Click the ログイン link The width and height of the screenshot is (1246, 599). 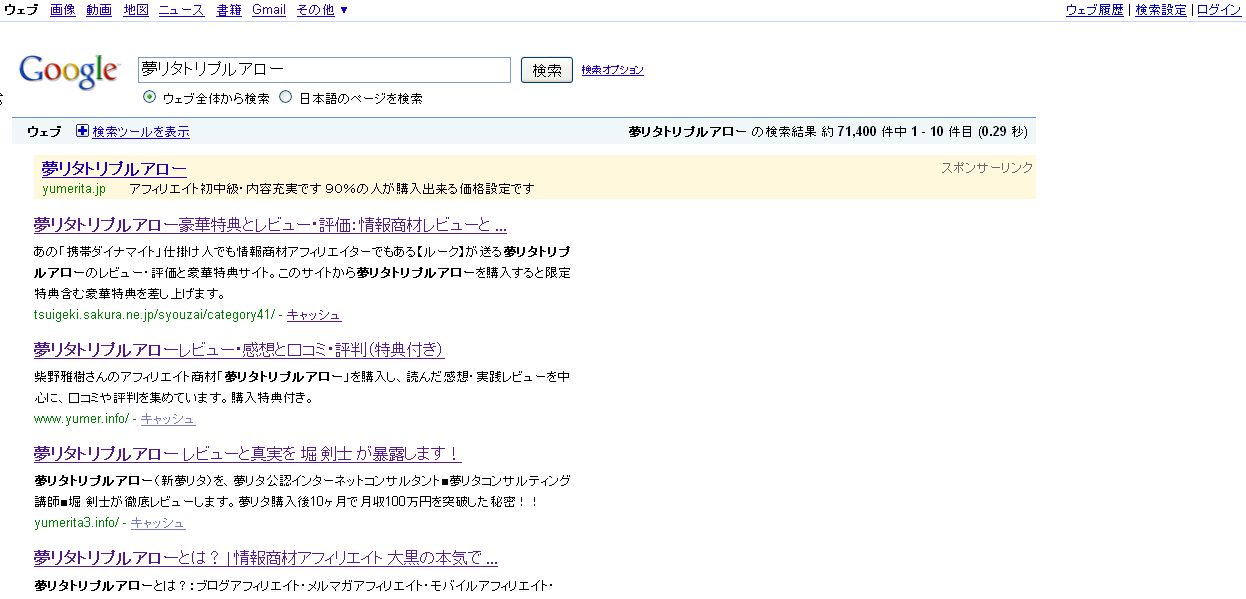pos(1219,10)
